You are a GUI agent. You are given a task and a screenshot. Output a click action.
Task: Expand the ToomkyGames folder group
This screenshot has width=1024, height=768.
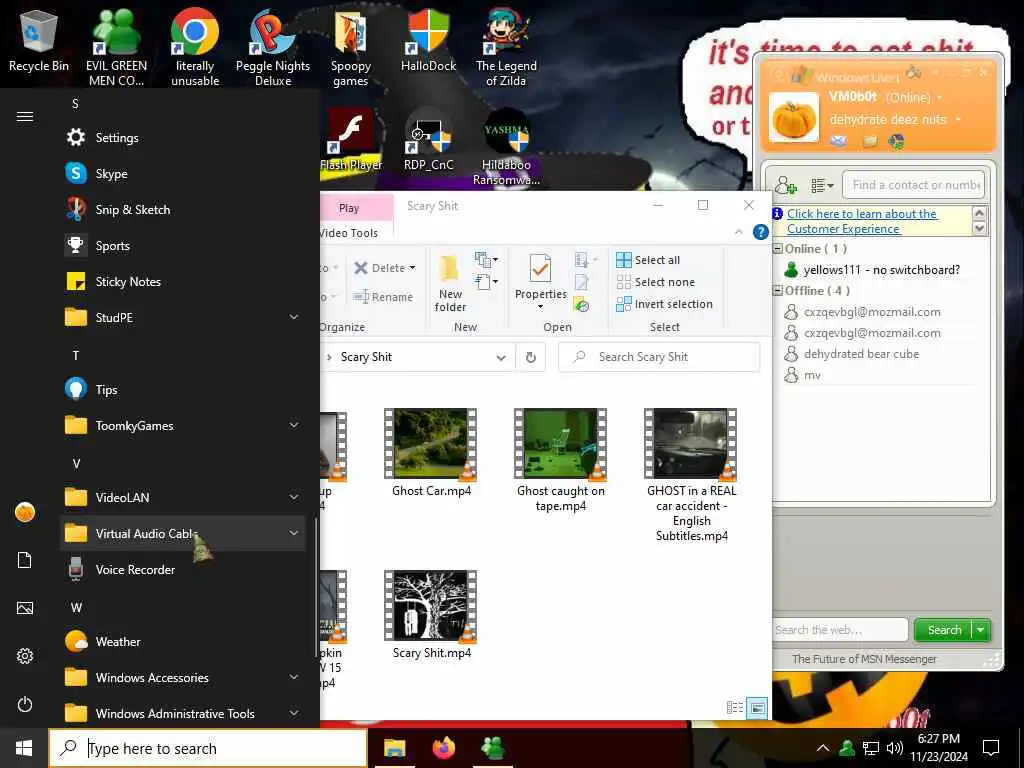294,425
